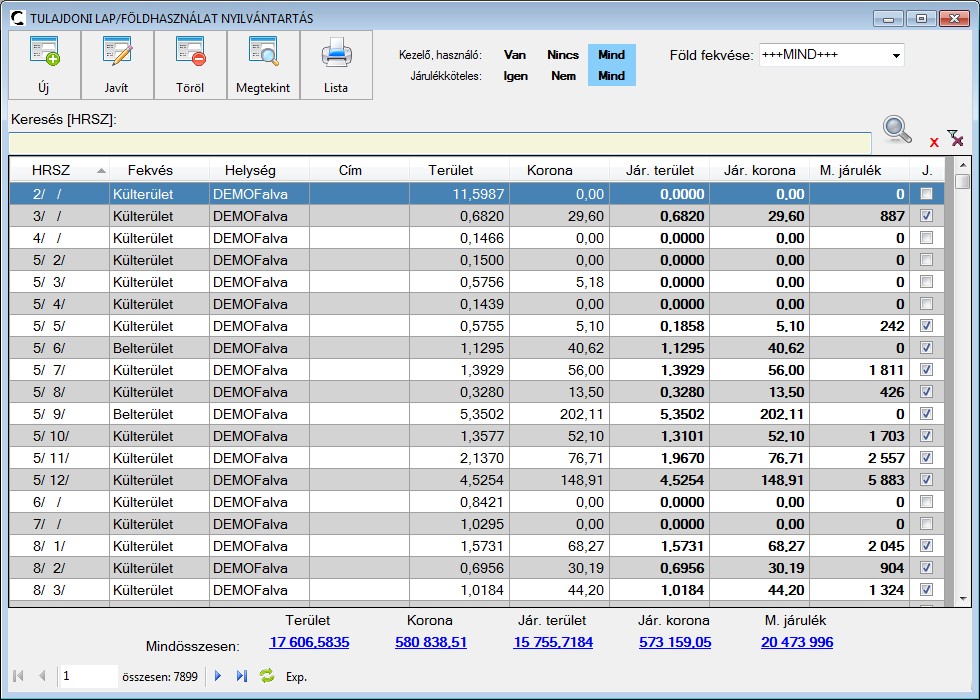Select the Nem option for Járulékköteles
Viewport: 980px width, 700px height.
point(563,76)
